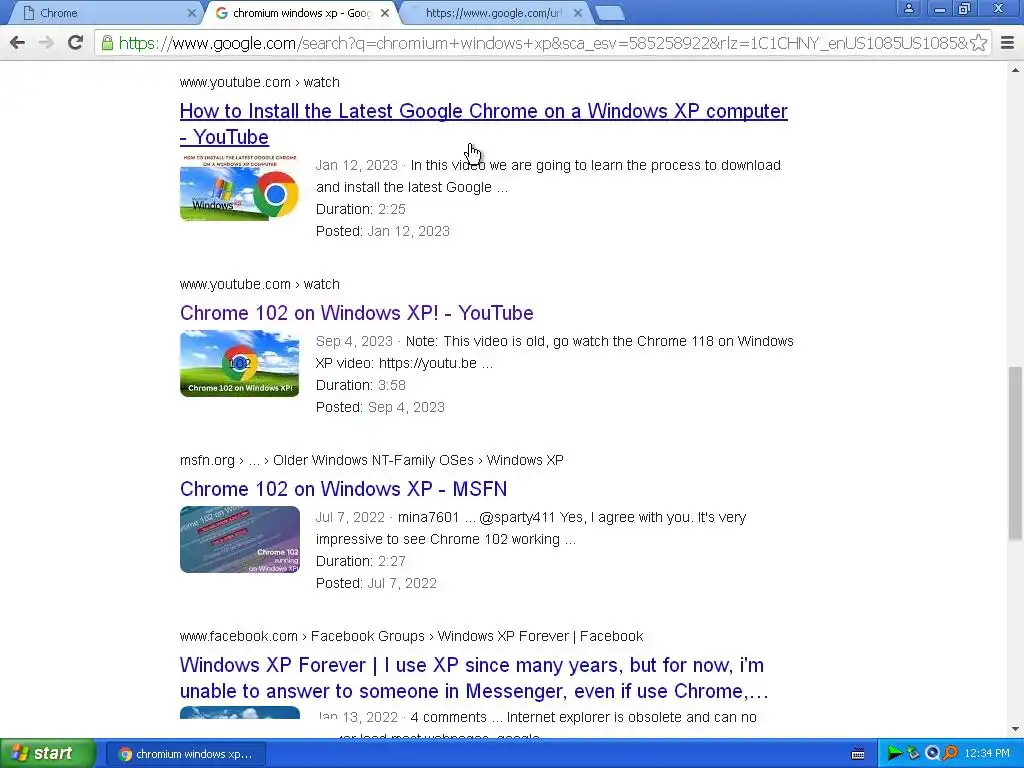1024x768 pixels.
Task: Bookmark this page with the star icon
Action: 978,43
